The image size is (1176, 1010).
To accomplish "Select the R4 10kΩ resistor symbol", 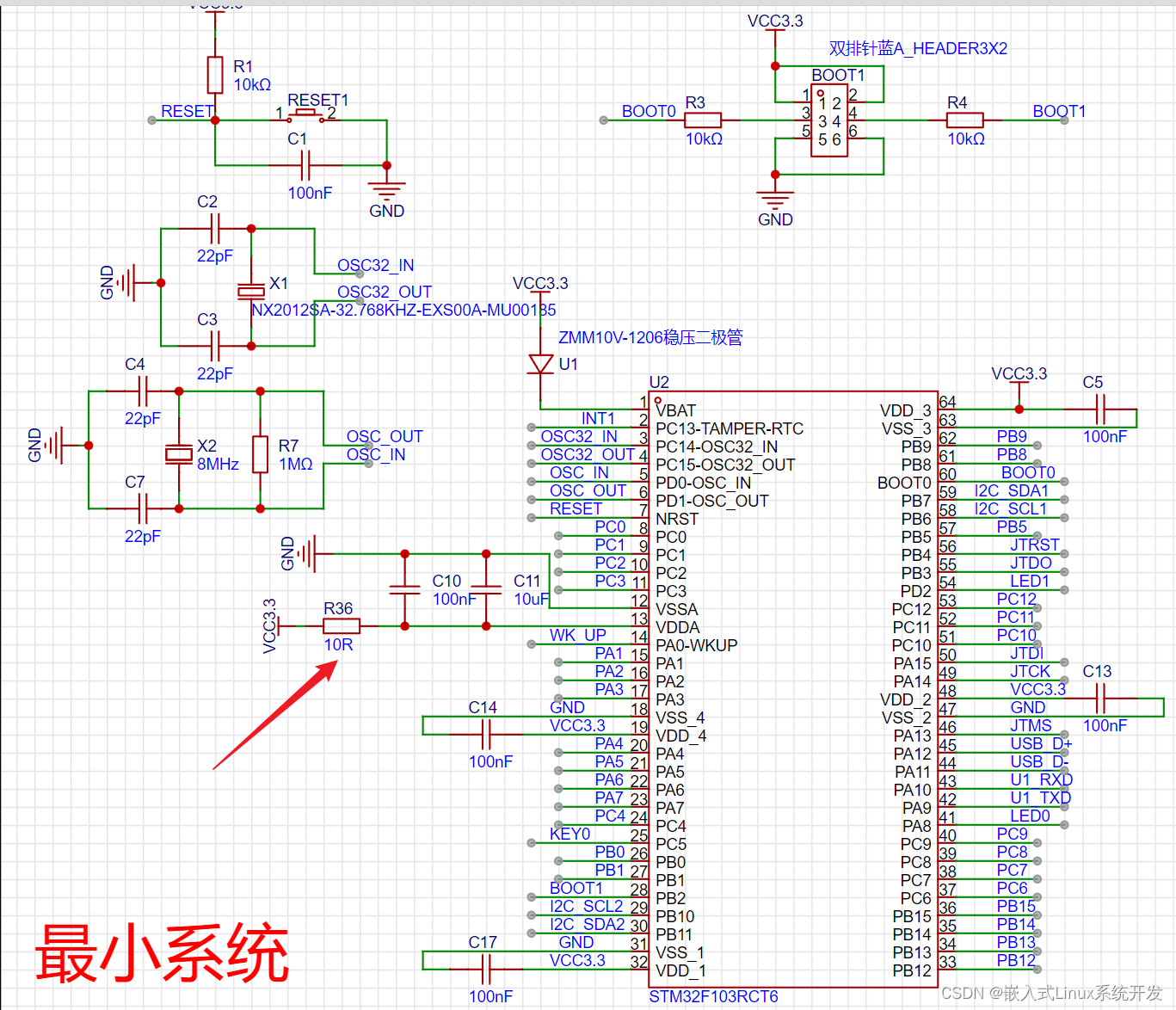I will pyautogui.click(x=965, y=120).
